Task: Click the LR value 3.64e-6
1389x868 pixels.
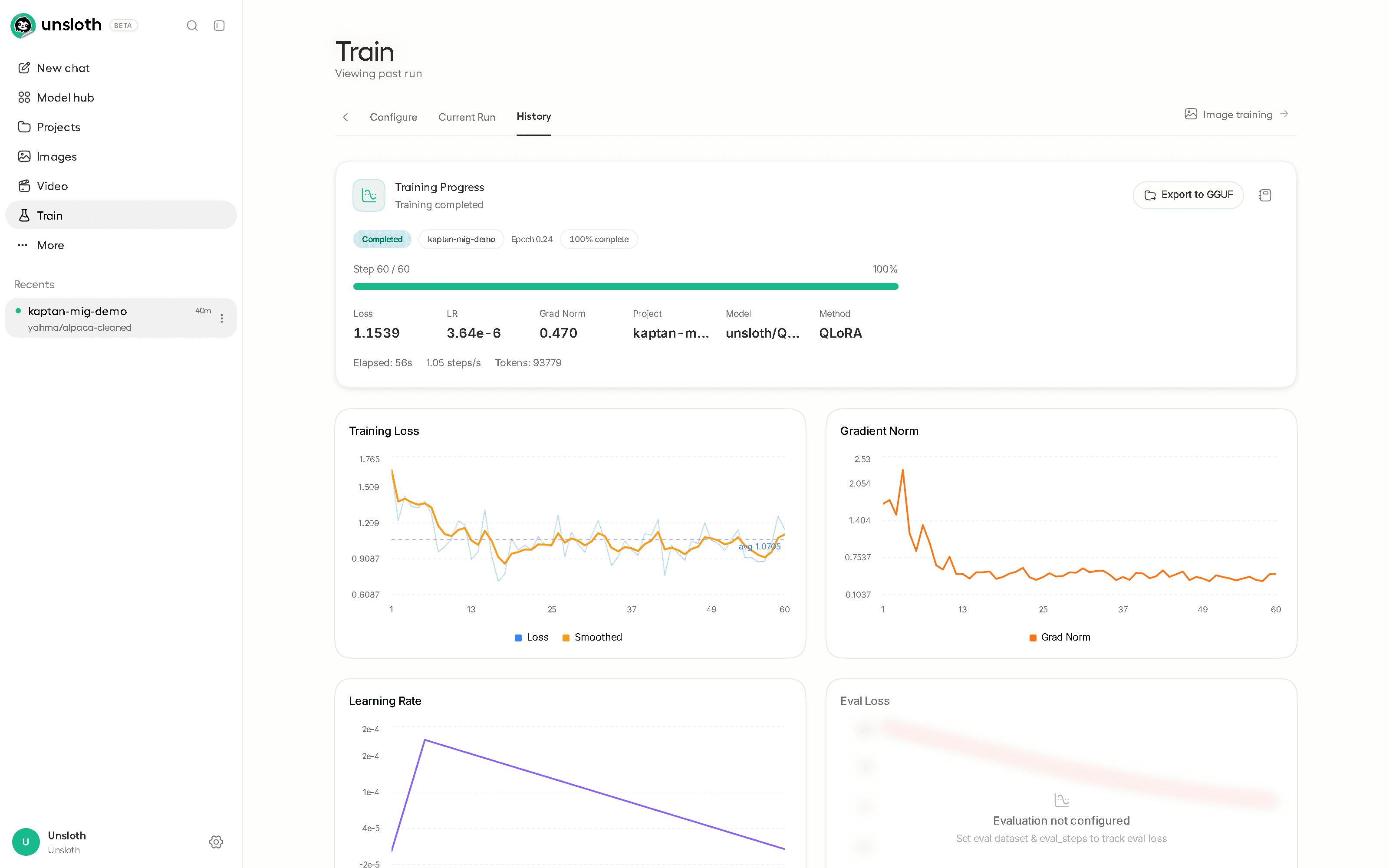Action: [x=474, y=334]
